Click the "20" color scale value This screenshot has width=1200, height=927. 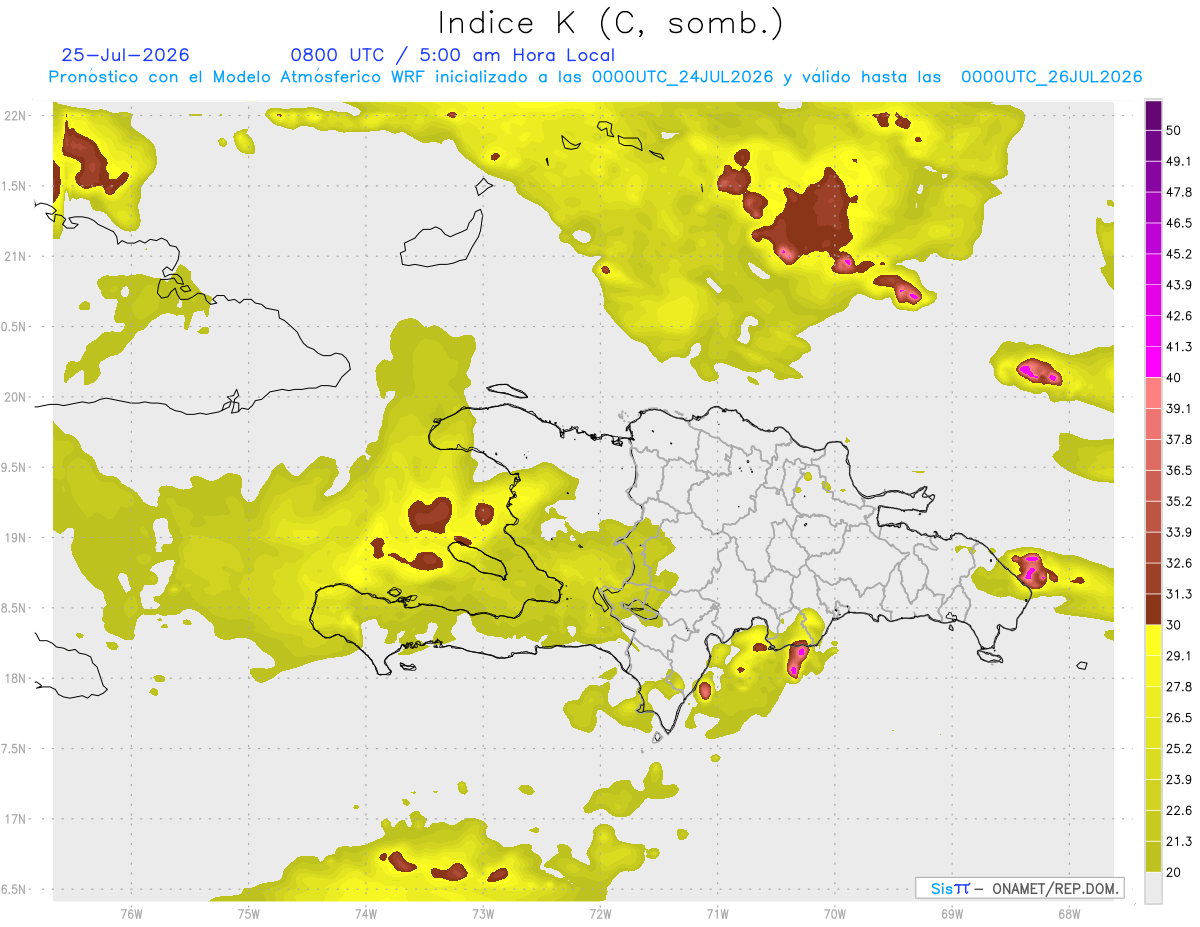(x=1174, y=873)
